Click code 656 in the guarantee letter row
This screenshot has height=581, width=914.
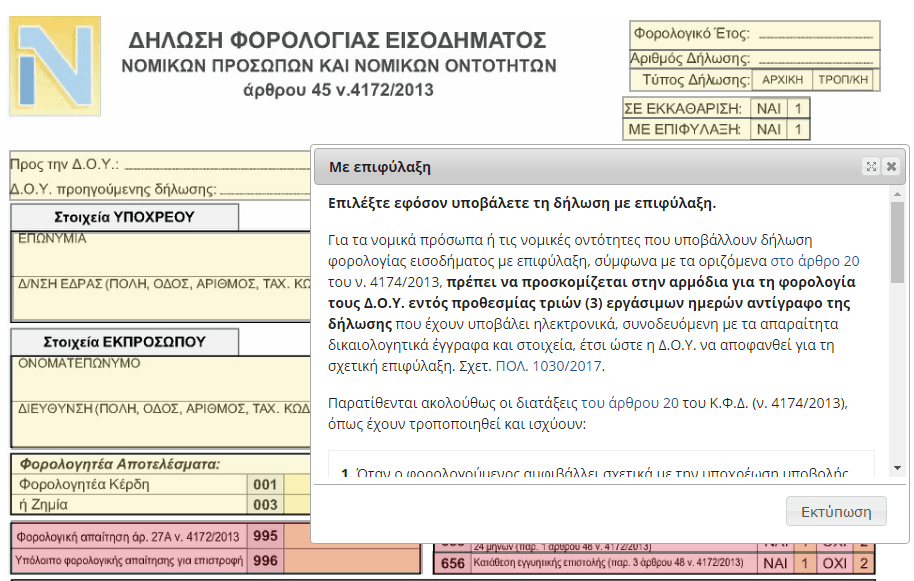click(452, 564)
